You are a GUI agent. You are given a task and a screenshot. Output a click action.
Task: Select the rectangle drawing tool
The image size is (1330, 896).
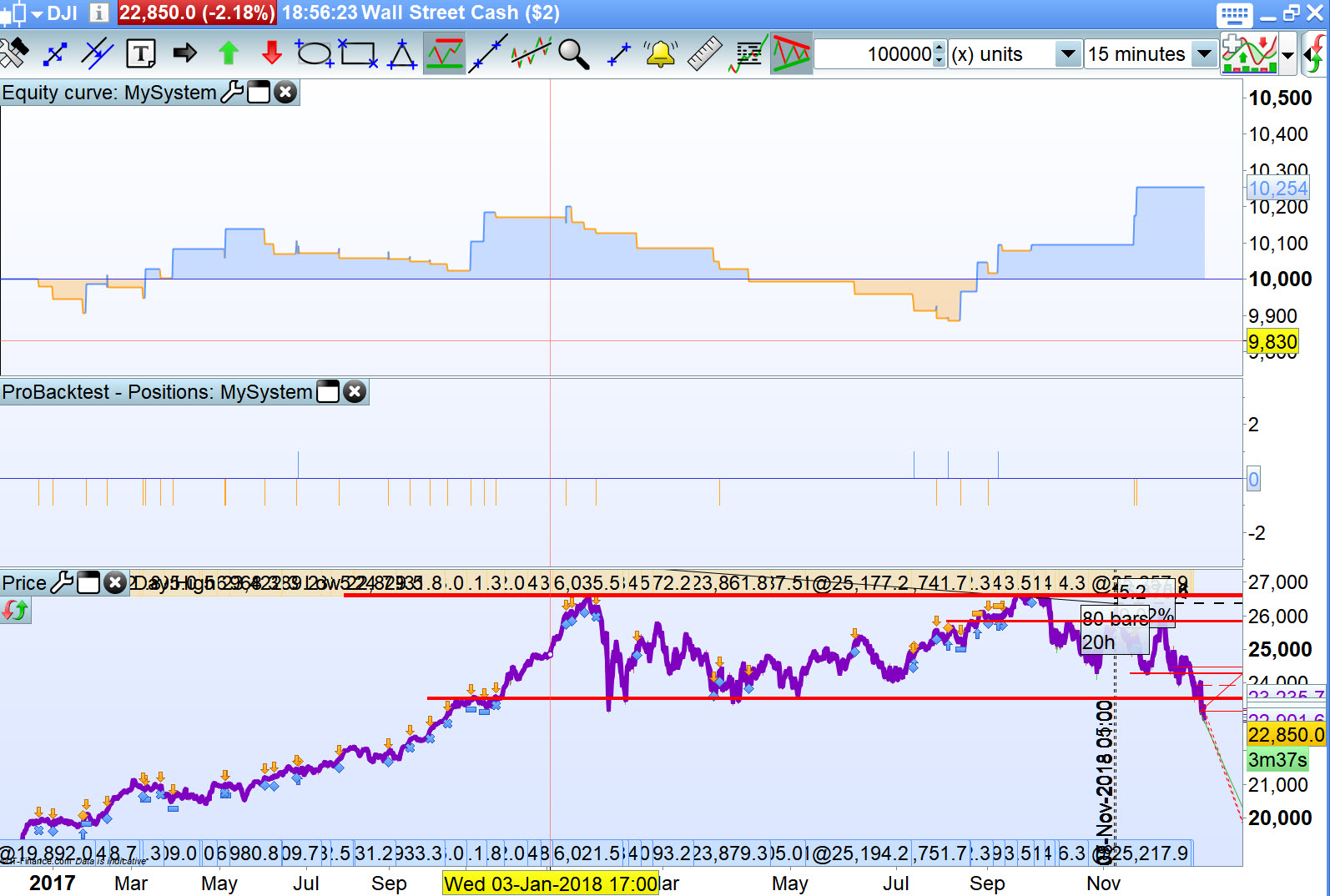(358, 54)
